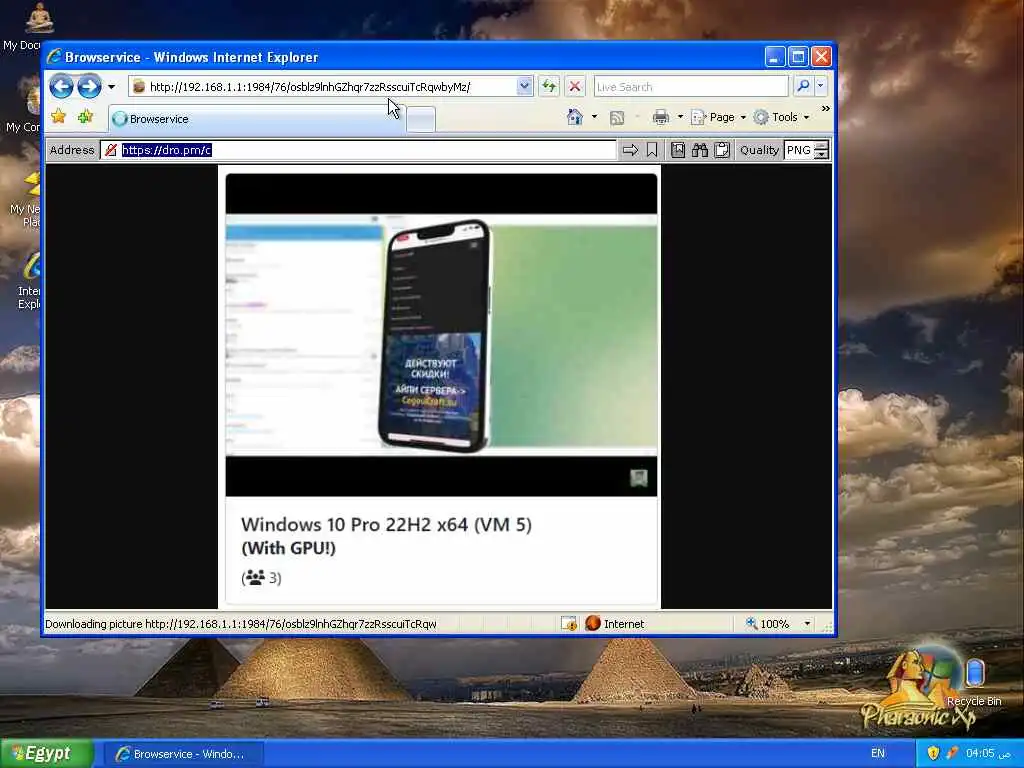Go back with Internet Explorer's Back arrow
1024x768 pixels.
pyautogui.click(x=61, y=86)
